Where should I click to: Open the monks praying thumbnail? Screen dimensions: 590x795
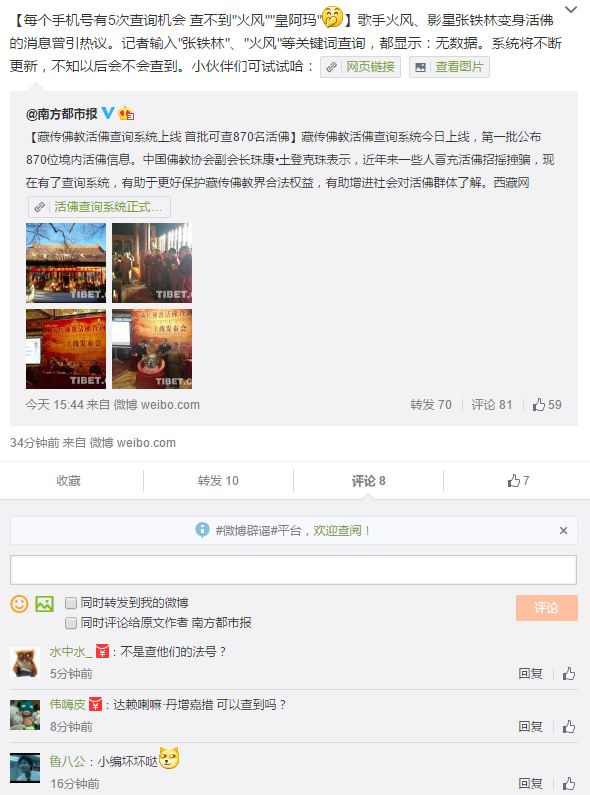click(x=152, y=263)
